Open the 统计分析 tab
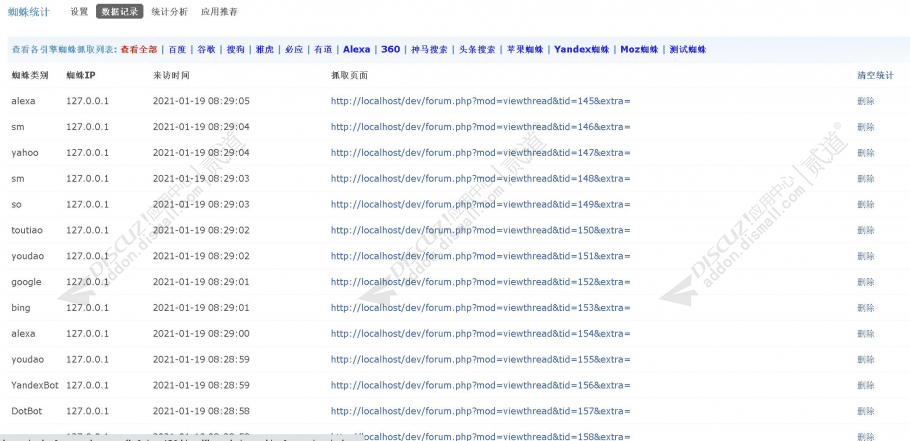Screen dimensions: 910x441 (x=169, y=12)
